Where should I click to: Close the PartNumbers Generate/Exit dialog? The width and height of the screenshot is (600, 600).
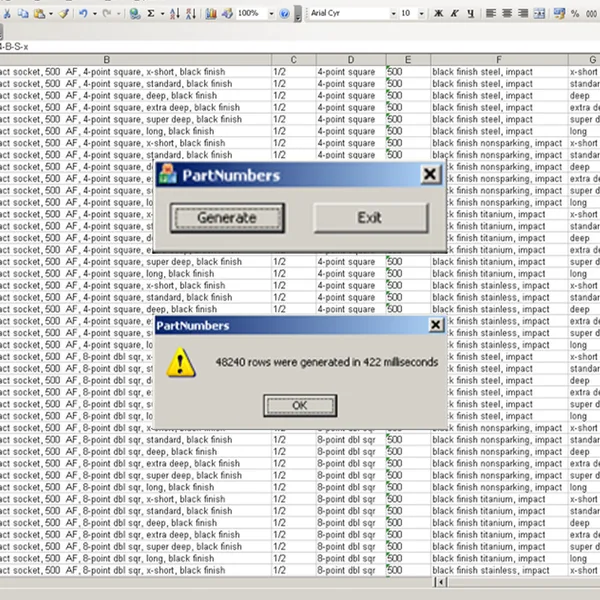(x=430, y=174)
